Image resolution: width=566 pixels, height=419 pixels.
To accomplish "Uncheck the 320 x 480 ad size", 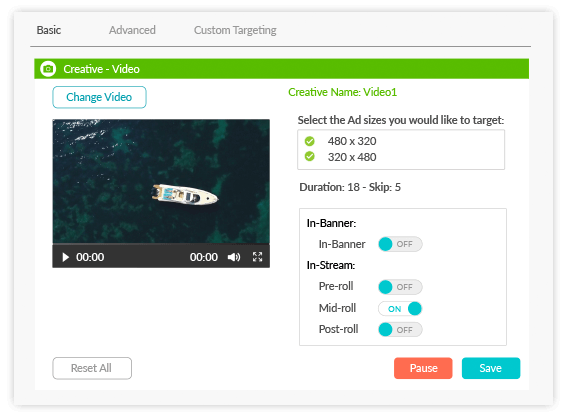I will point(309,157).
